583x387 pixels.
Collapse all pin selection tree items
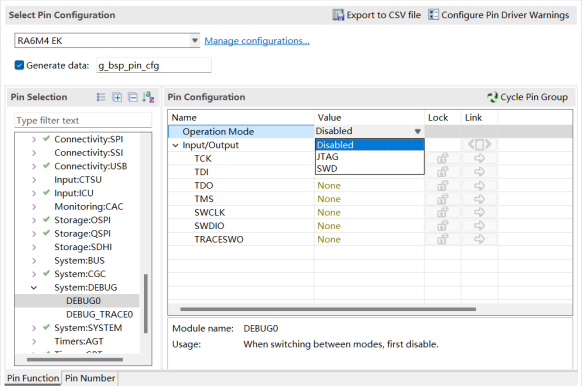[x=133, y=97]
